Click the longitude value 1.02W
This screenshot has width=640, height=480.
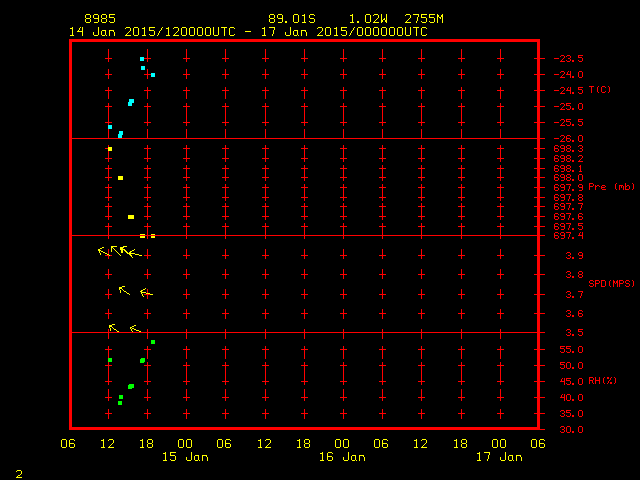(369, 19)
